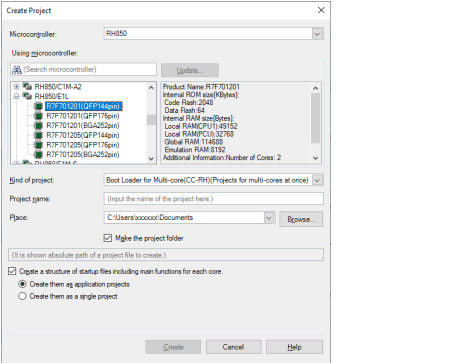Image resolution: width=474 pixels, height=364 pixels.
Task: Select the RH850/C1M-A2 tree label
Action: click(58, 87)
